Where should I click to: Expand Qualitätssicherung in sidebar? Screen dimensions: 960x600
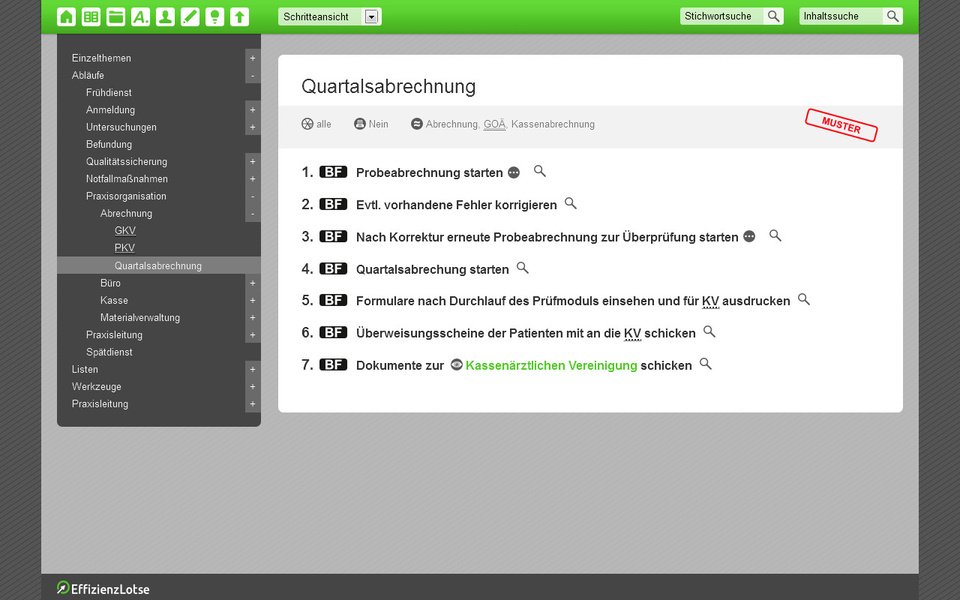tap(252, 162)
